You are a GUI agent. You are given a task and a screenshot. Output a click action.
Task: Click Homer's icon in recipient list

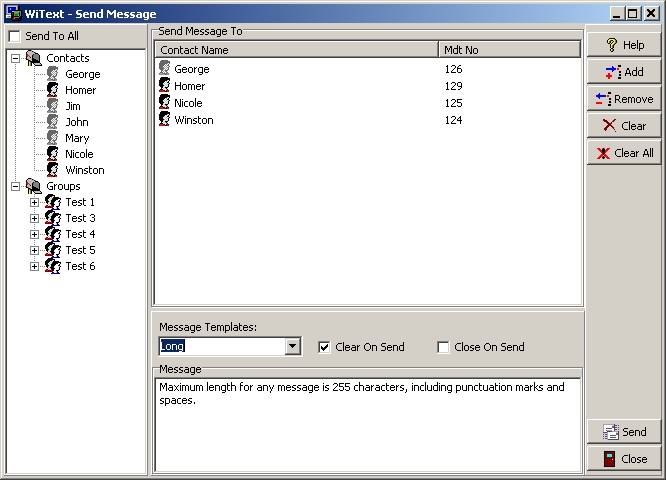tap(164, 85)
